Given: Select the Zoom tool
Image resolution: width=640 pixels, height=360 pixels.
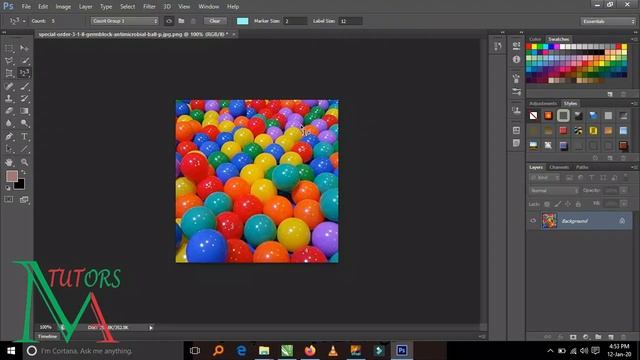Looking at the screenshot, I should (x=24, y=162).
